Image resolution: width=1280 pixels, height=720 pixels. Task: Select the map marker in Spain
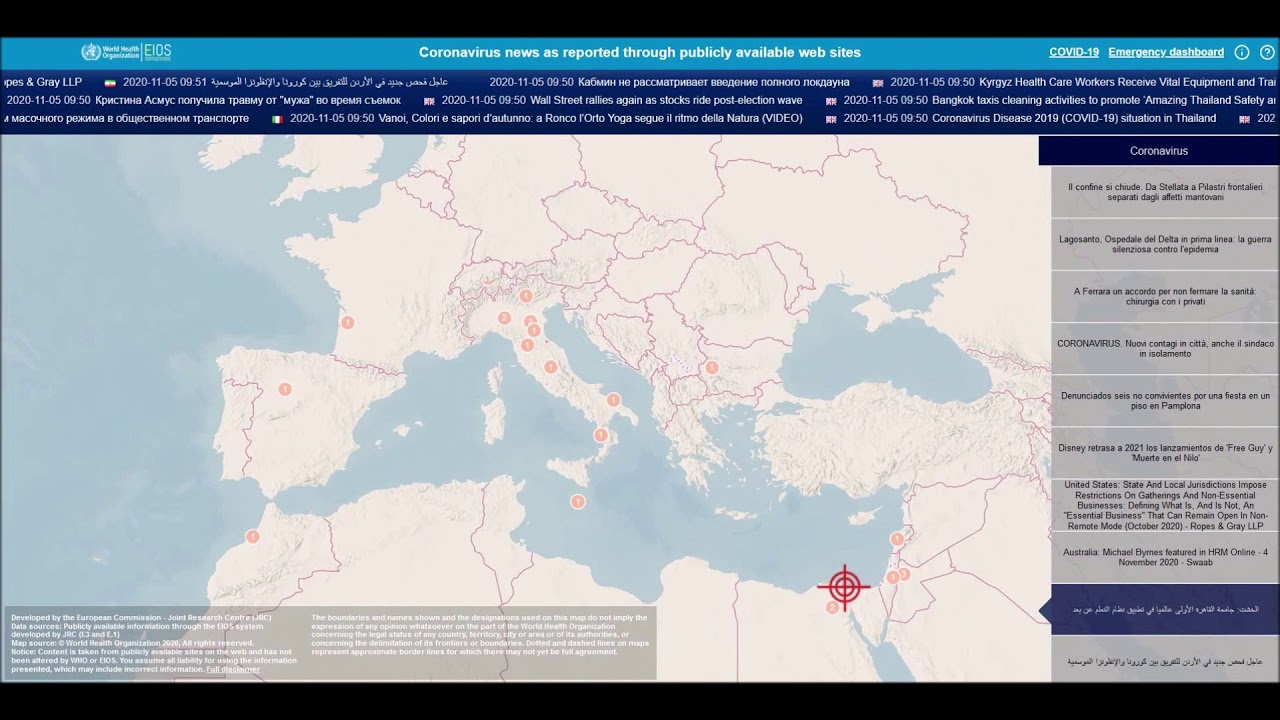285,389
